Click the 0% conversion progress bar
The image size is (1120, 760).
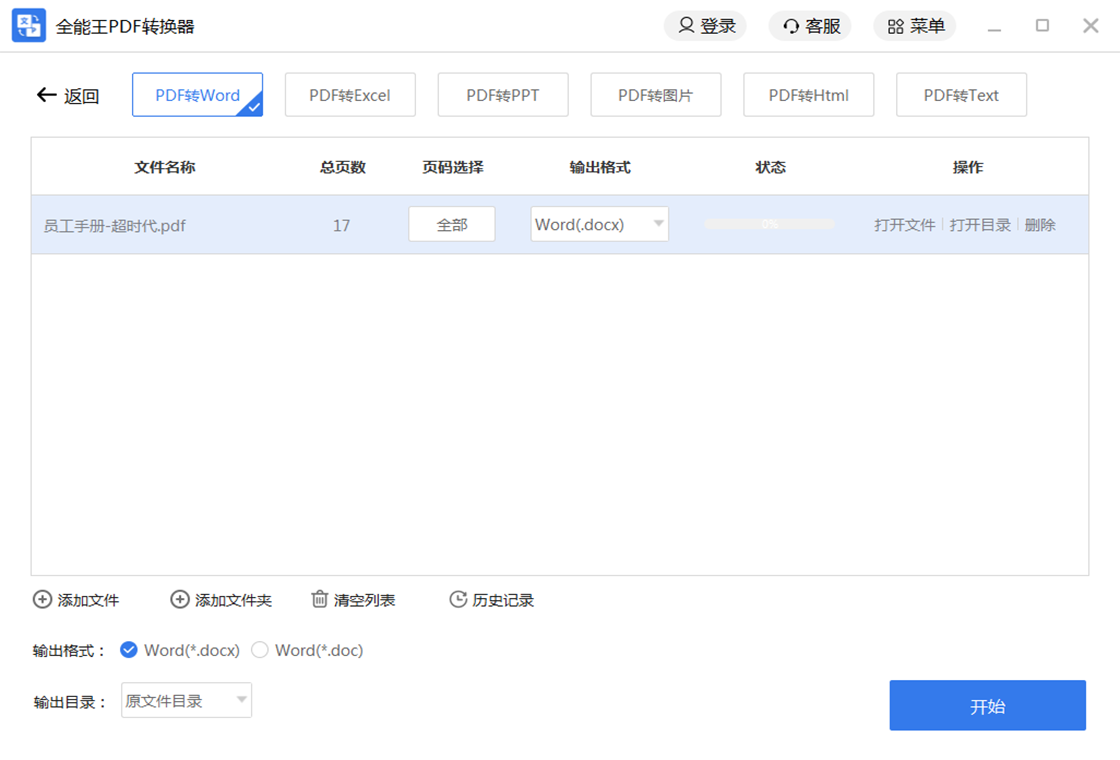769,225
